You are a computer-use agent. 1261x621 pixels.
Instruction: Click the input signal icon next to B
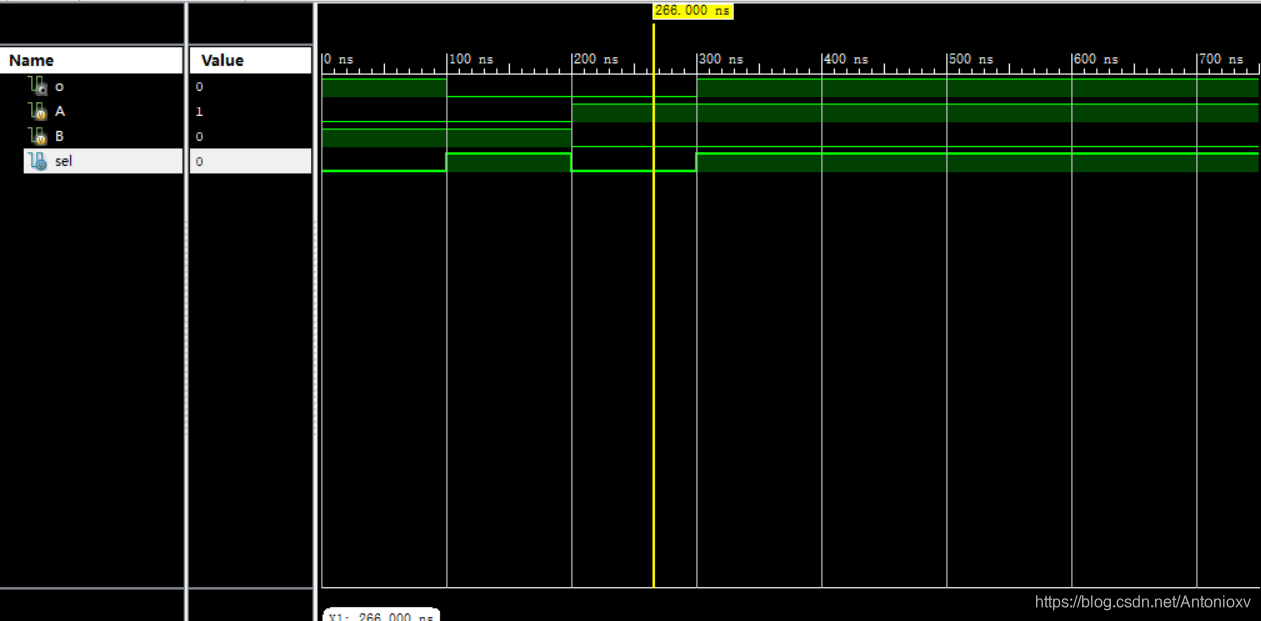click(35, 136)
